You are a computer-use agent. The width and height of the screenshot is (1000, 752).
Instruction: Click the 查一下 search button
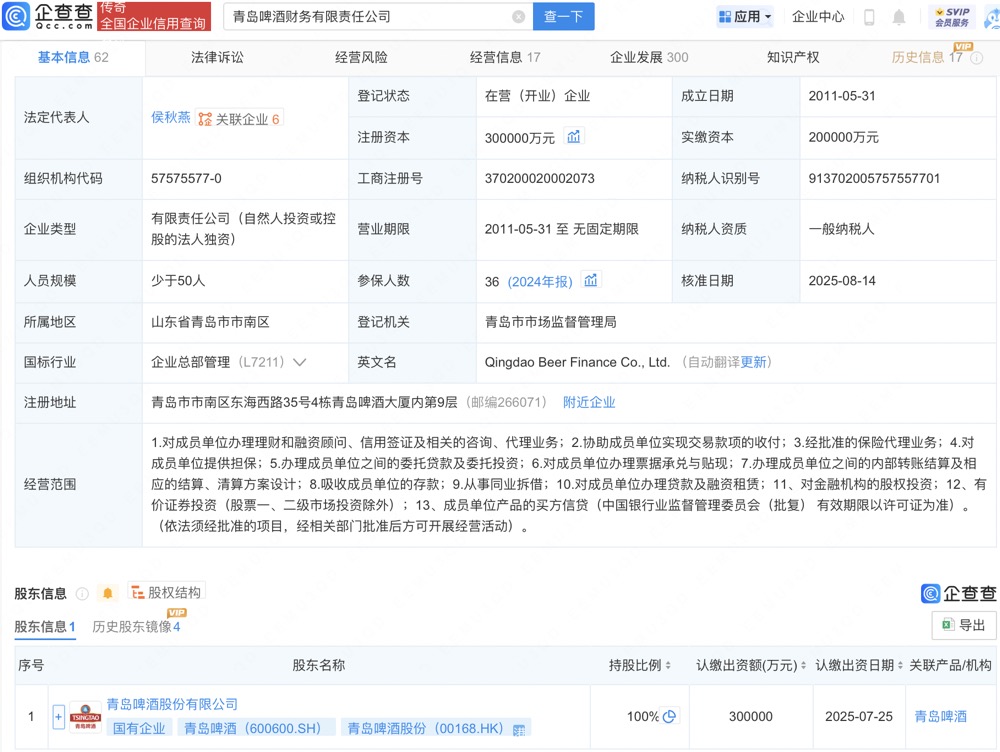[x=564, y=17]
